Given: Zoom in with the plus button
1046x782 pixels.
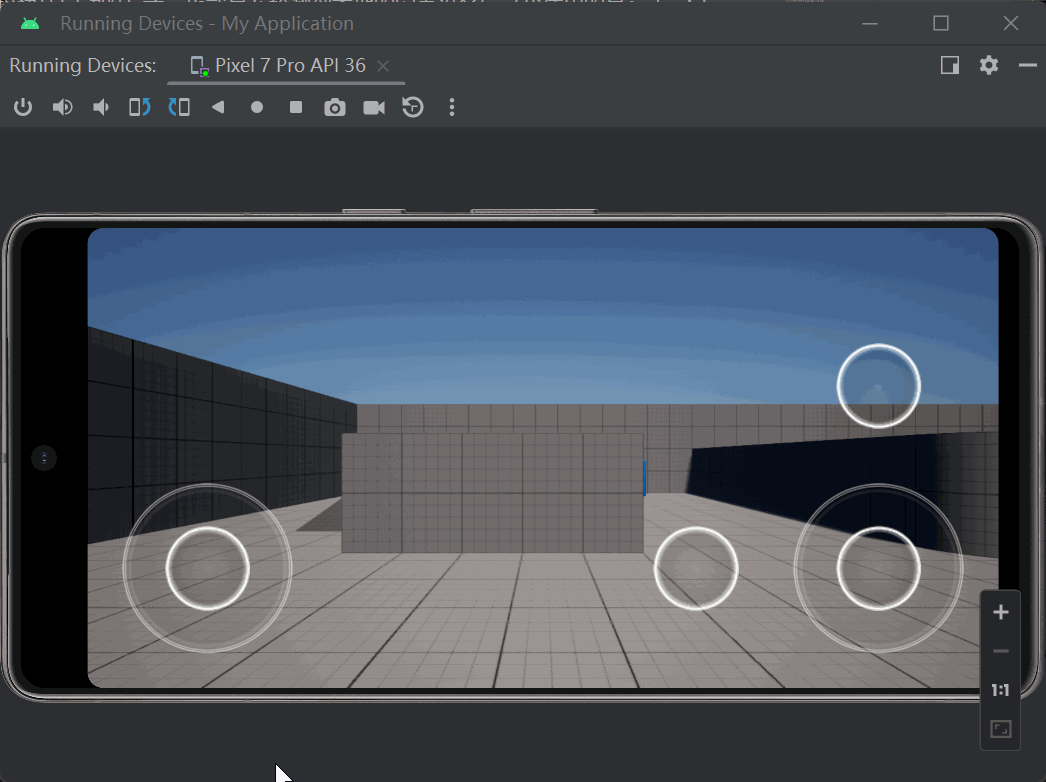Looking at the screenshot, I should pos(1001,613).
